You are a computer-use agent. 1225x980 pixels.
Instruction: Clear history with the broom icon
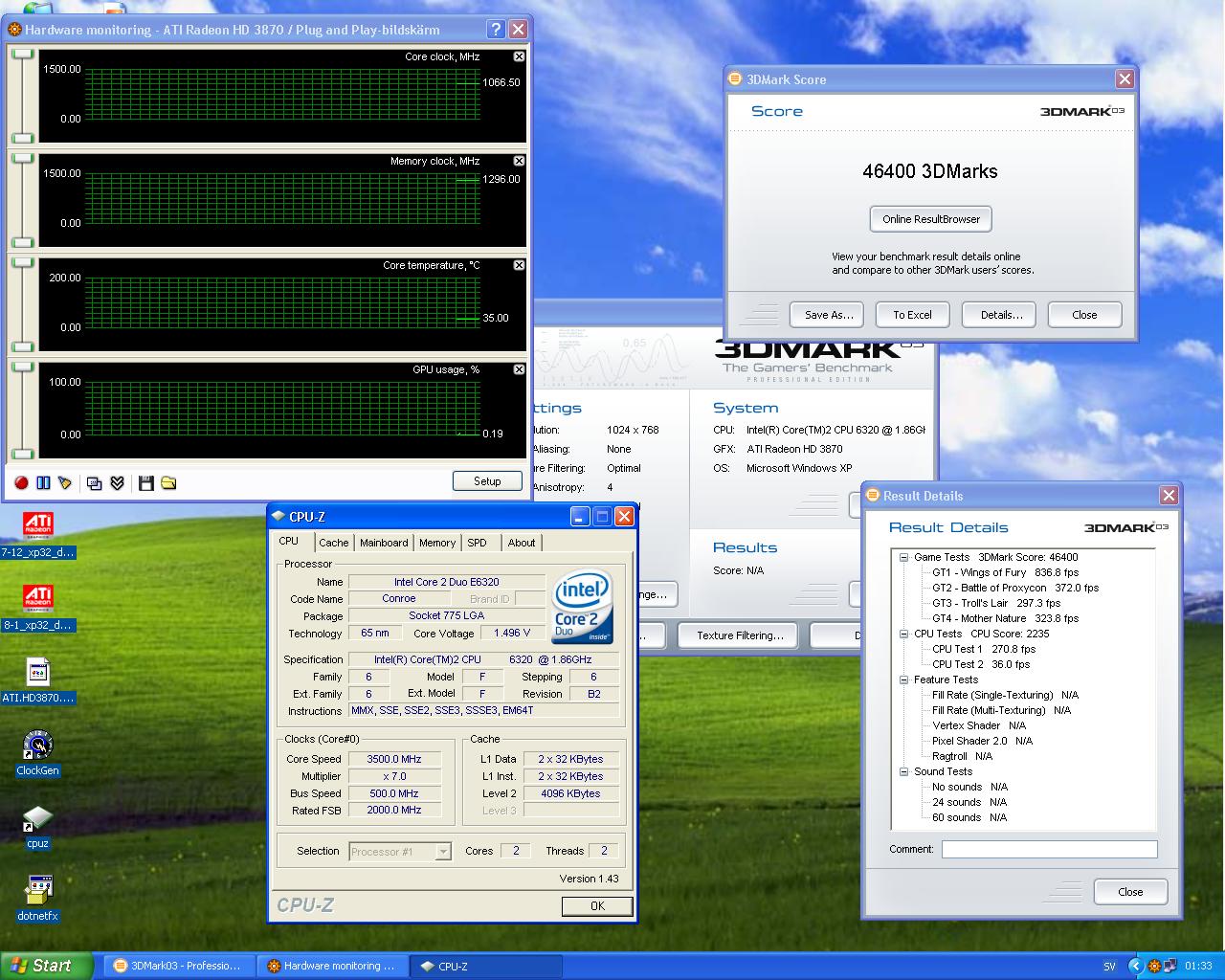pyautogui.click(x=65, y=483)
